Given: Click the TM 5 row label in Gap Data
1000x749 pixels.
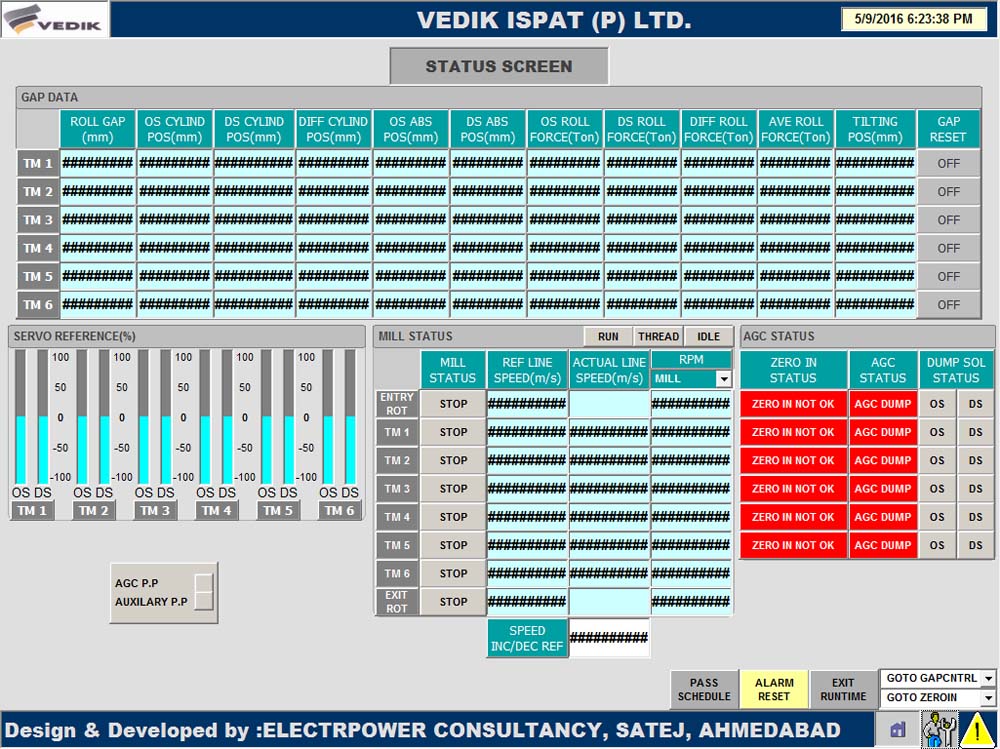Looking at the screenshot, I should tap(38, 276).
